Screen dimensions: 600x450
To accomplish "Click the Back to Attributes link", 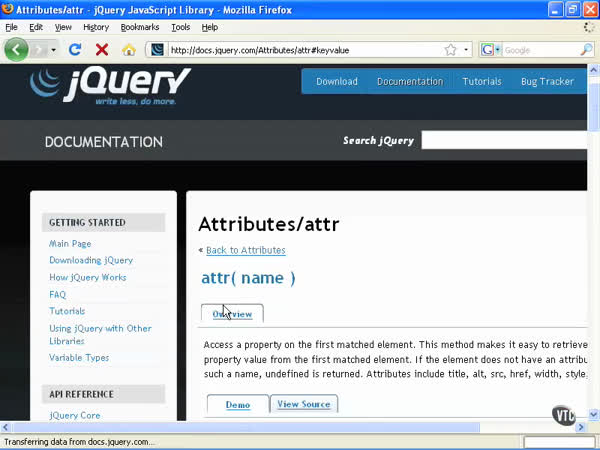I will click(245, 250).
